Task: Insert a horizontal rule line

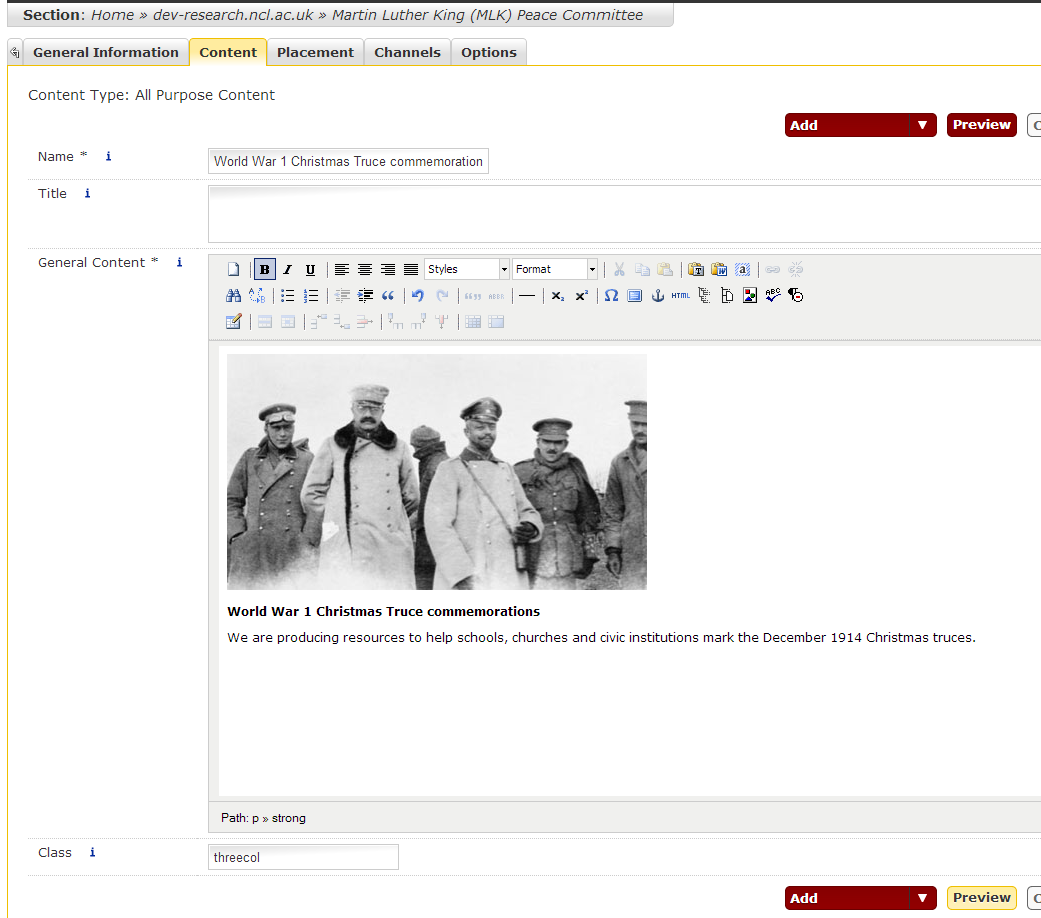Action: point(527,295)
